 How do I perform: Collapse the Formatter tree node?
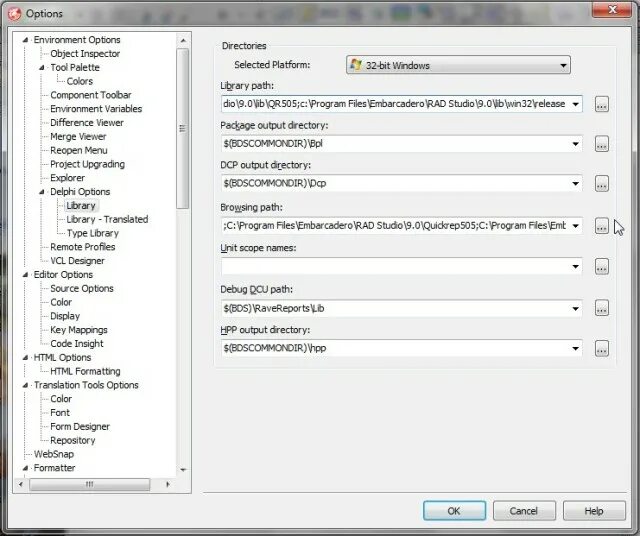[x=25, y=468]
